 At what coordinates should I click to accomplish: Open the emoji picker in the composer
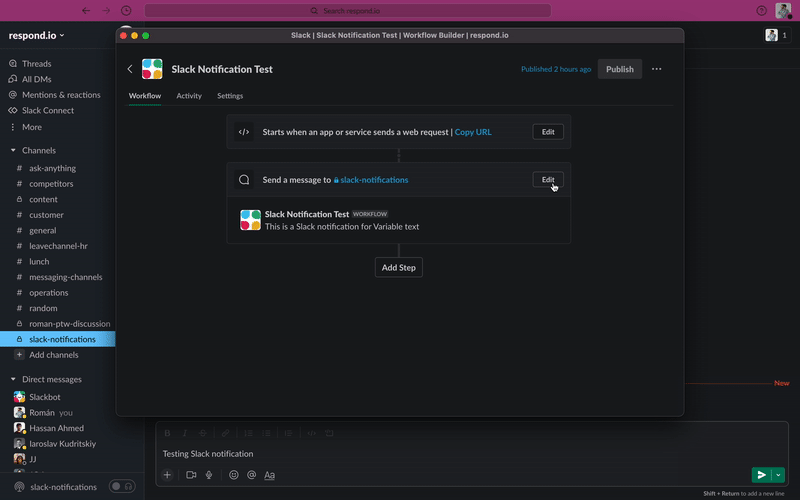coord(234,475)
